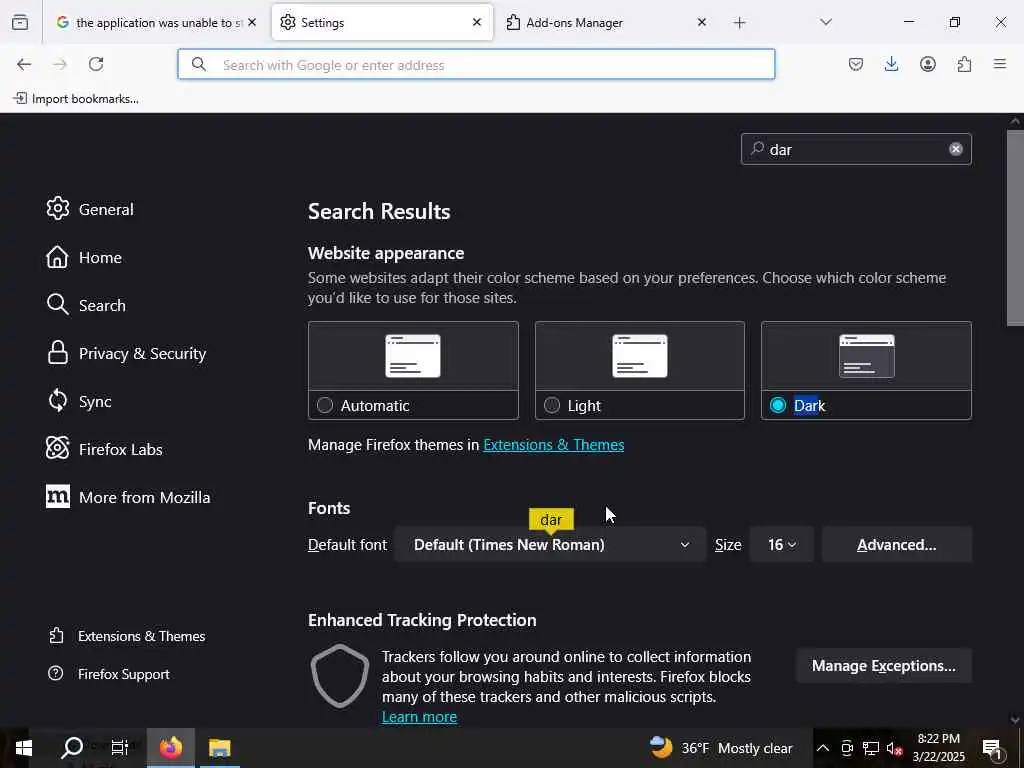
Task: Open File Explorer from the taskbar
Action: [x=219, y=748]
